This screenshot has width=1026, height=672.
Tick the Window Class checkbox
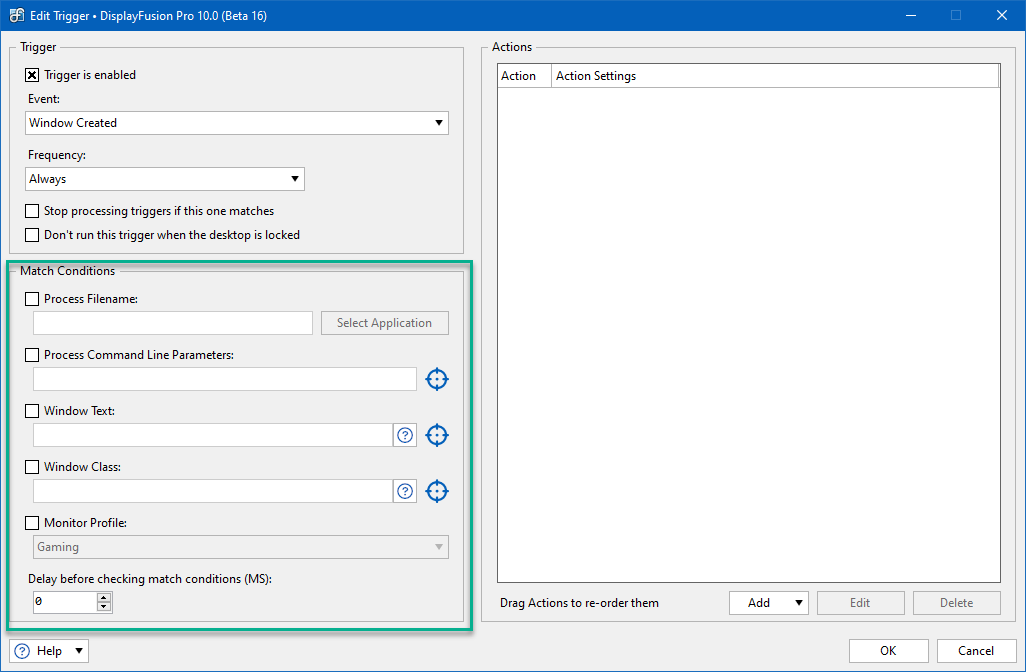pyautogui.click(x=32, y=467)
